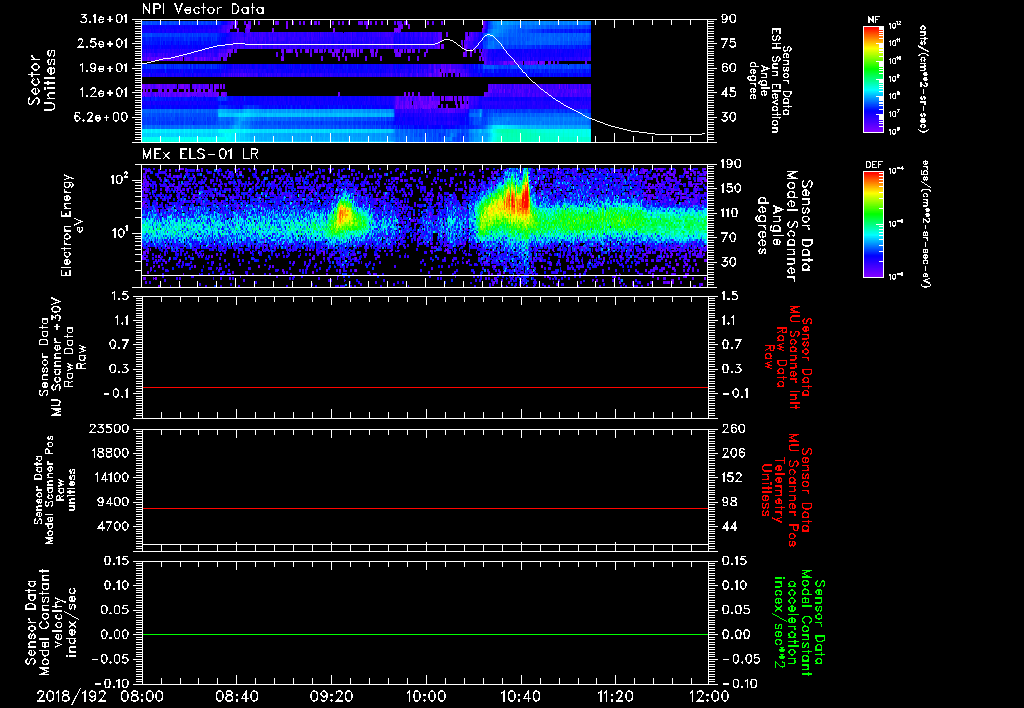The image size is (1024, 708).
Task: Click the Electron Energy eV axis title
Action: 74,225
